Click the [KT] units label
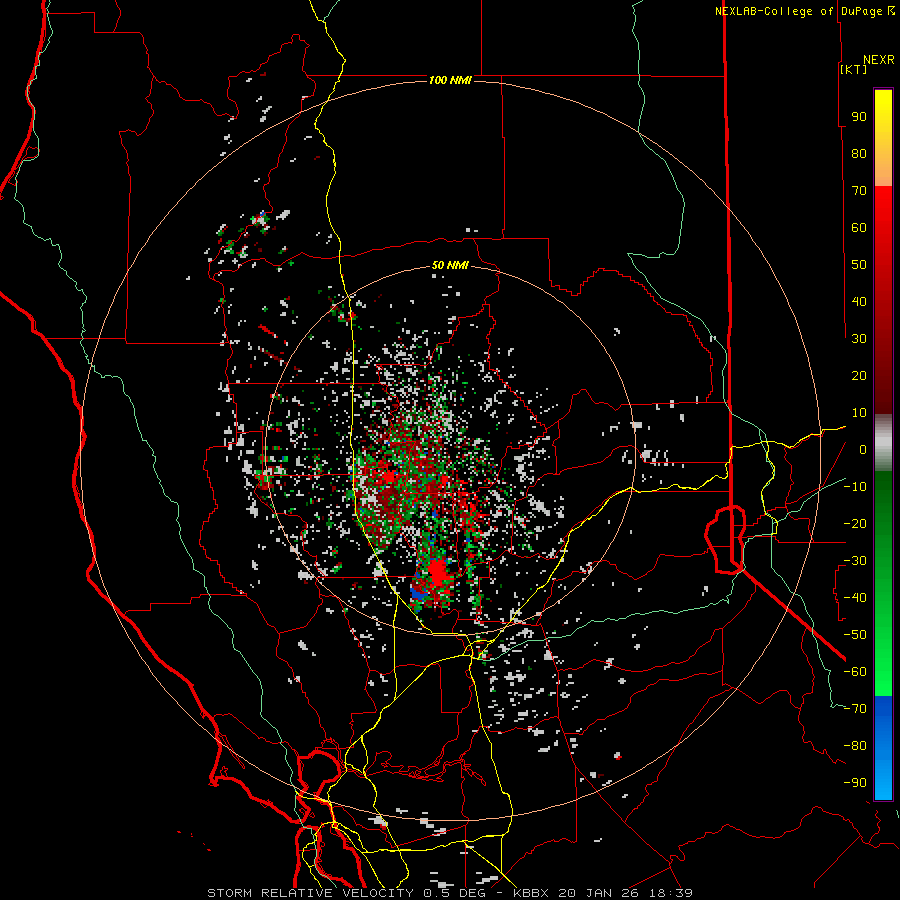The image size is (900, 900). (x=854, y=69)
